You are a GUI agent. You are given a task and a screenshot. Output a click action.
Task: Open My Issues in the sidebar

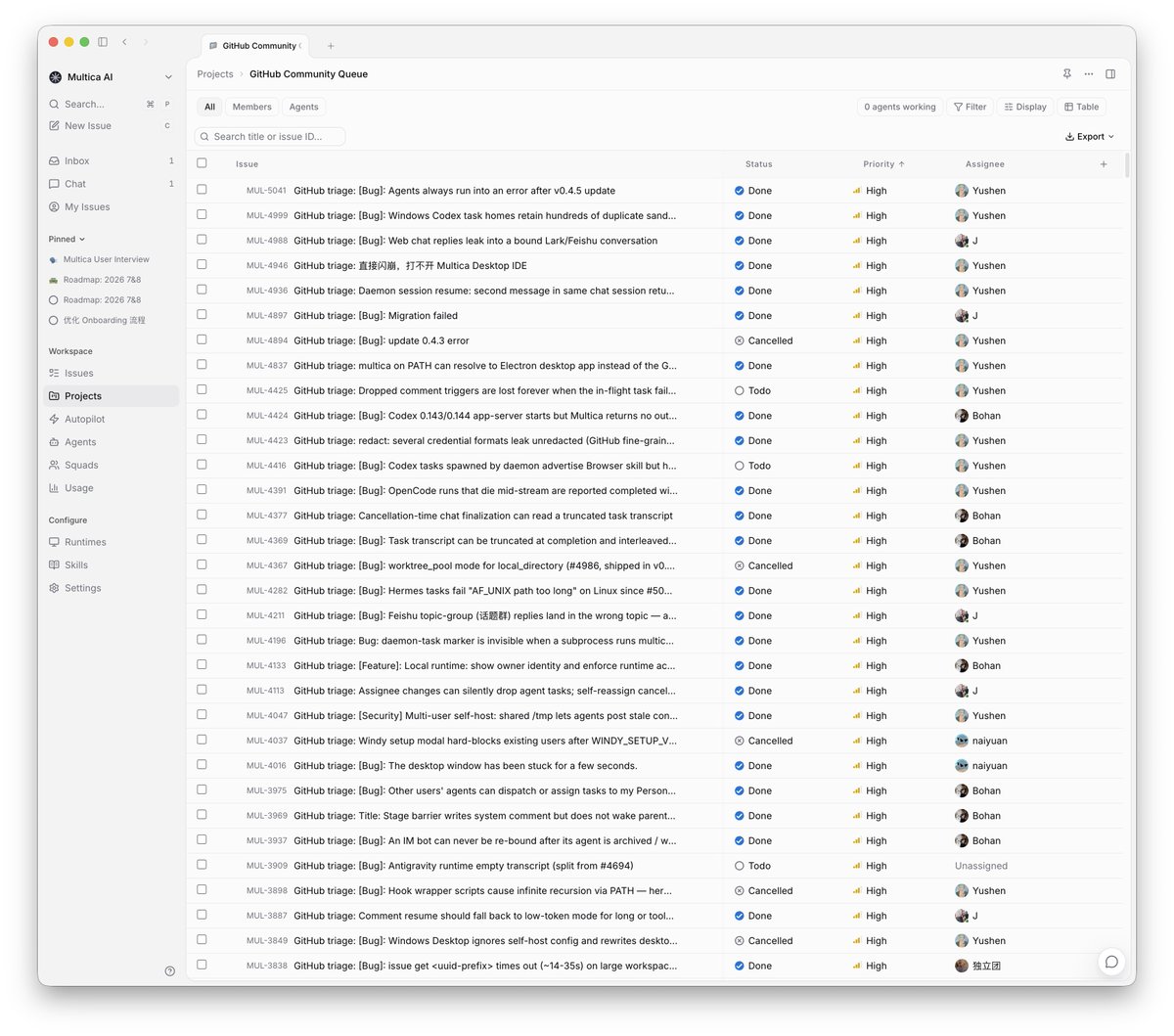112,206
